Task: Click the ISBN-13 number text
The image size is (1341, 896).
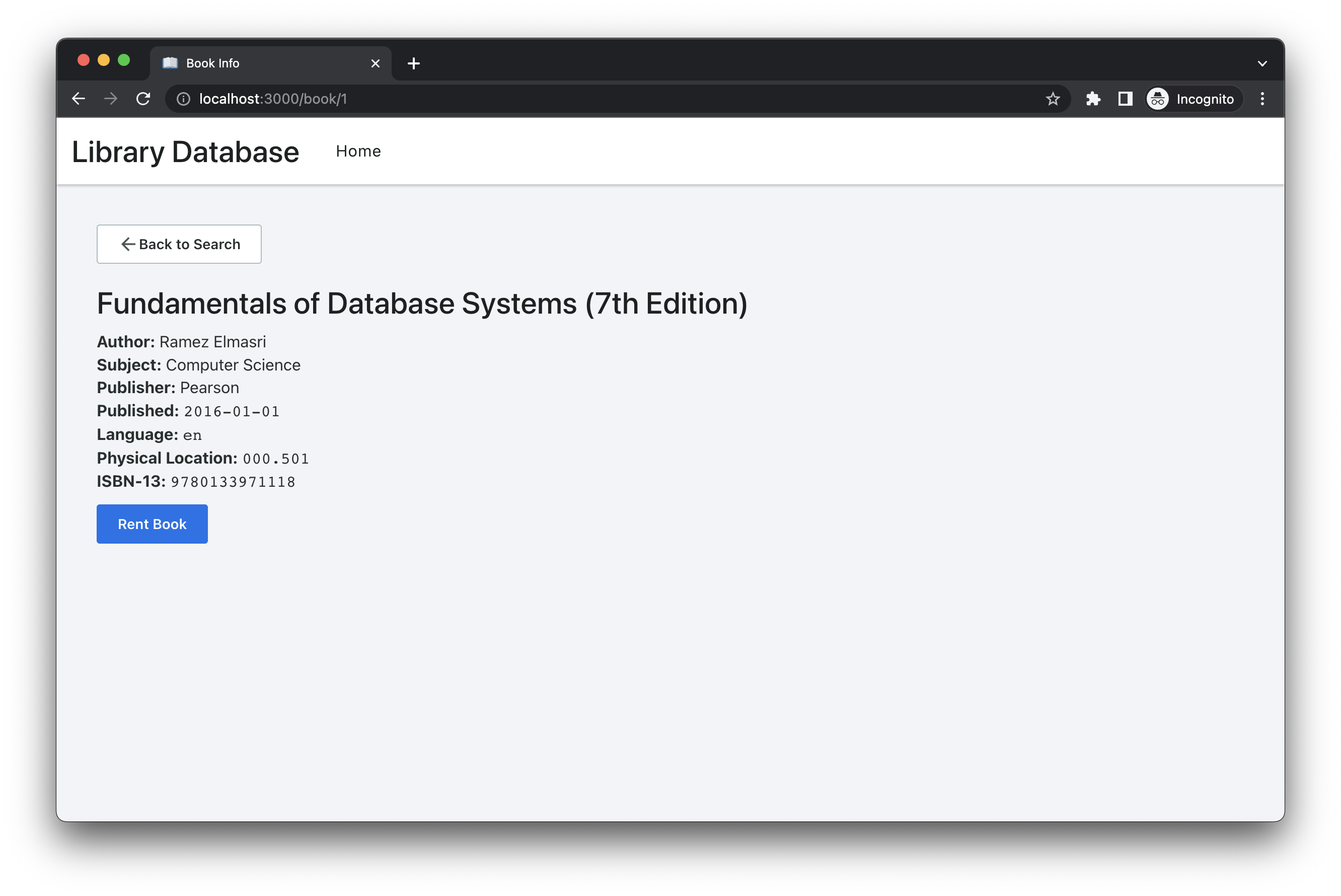Action: coord(233,482)
